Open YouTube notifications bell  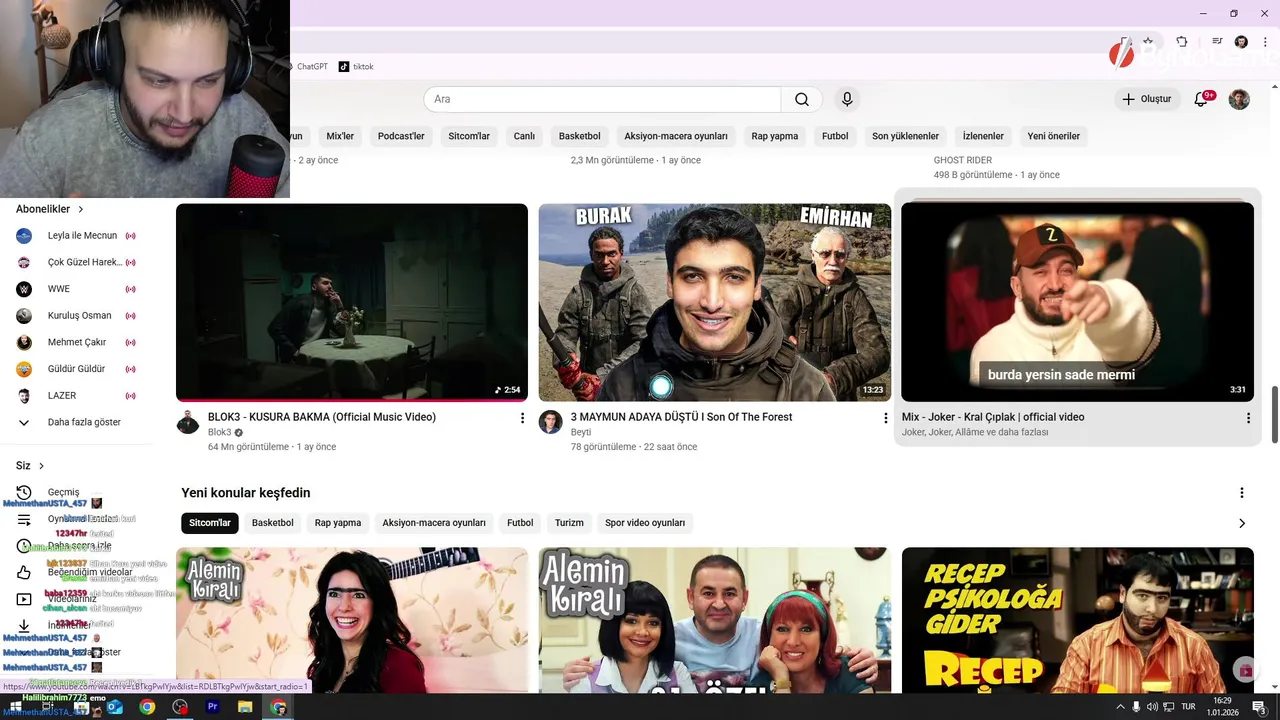1202,99
